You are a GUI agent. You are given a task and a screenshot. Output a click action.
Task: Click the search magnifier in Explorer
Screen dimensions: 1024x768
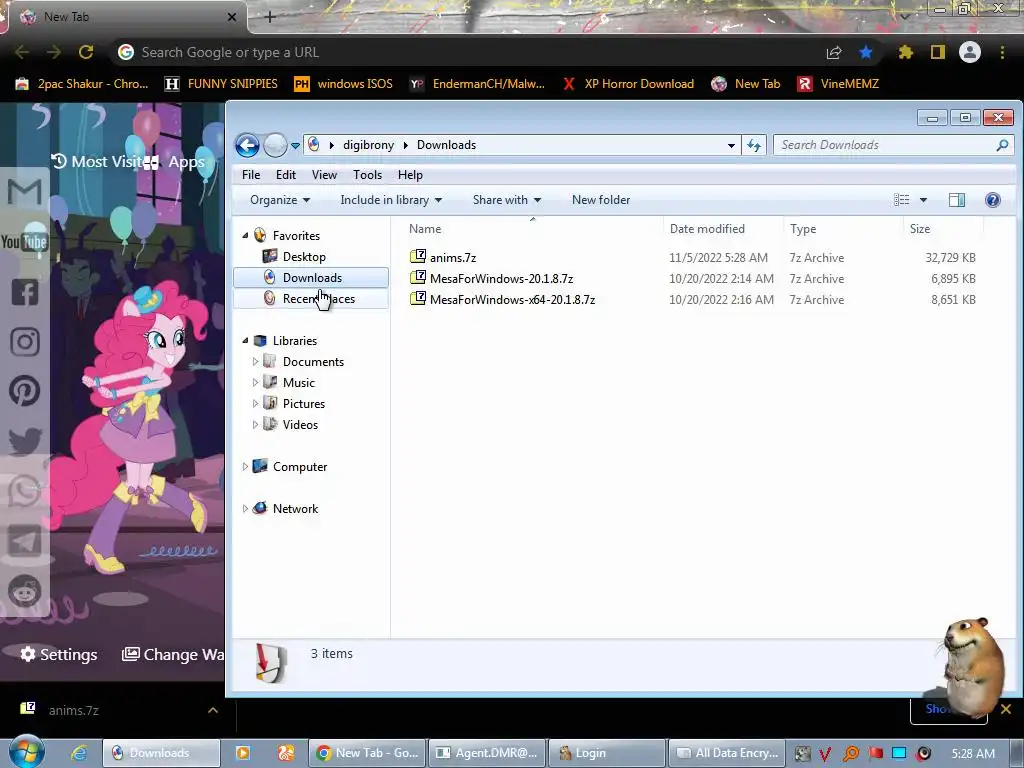(1002, 145)
